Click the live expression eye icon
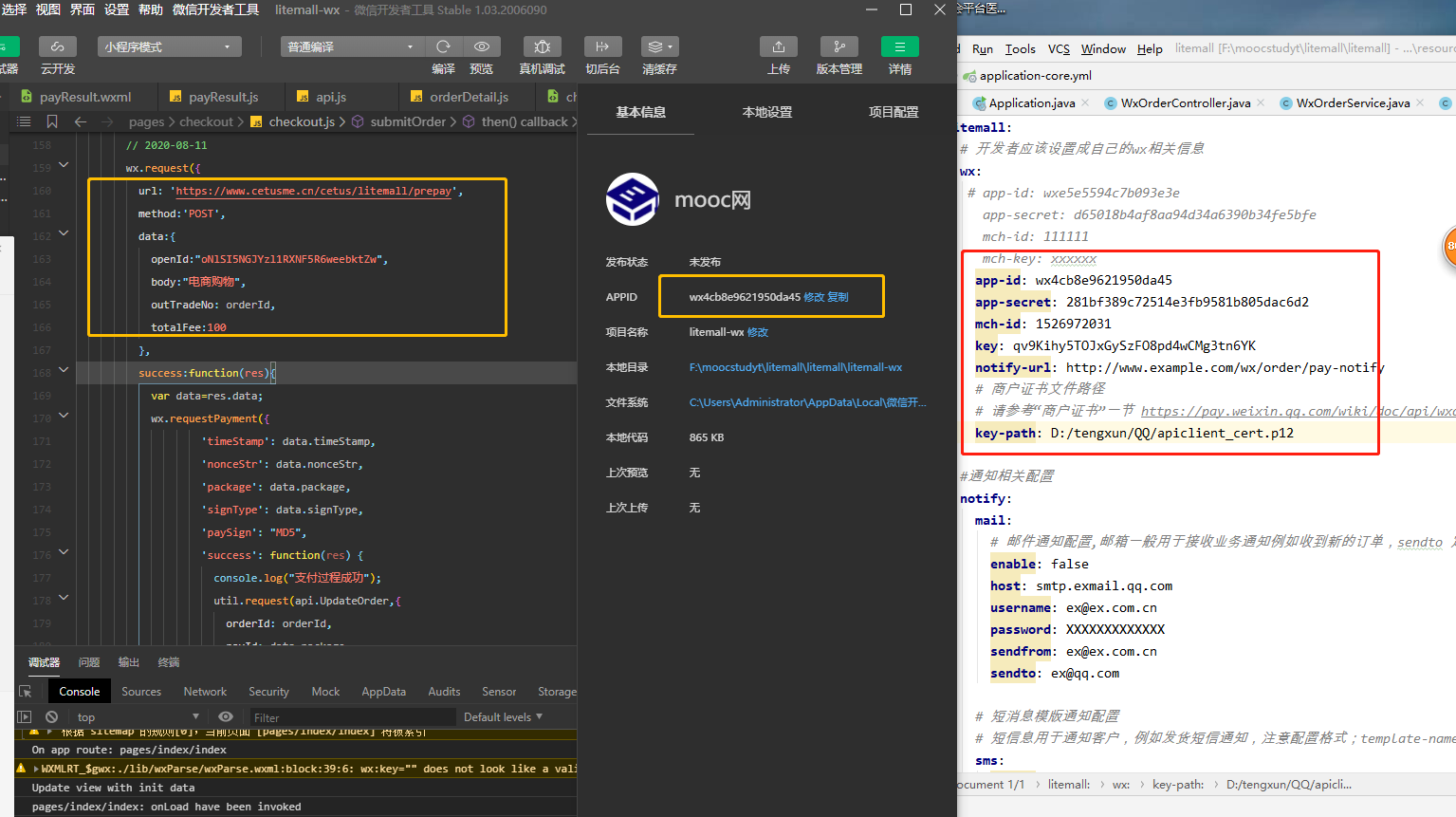The width and height of the screenshot is (1456, 817). [x=226, y=717]
